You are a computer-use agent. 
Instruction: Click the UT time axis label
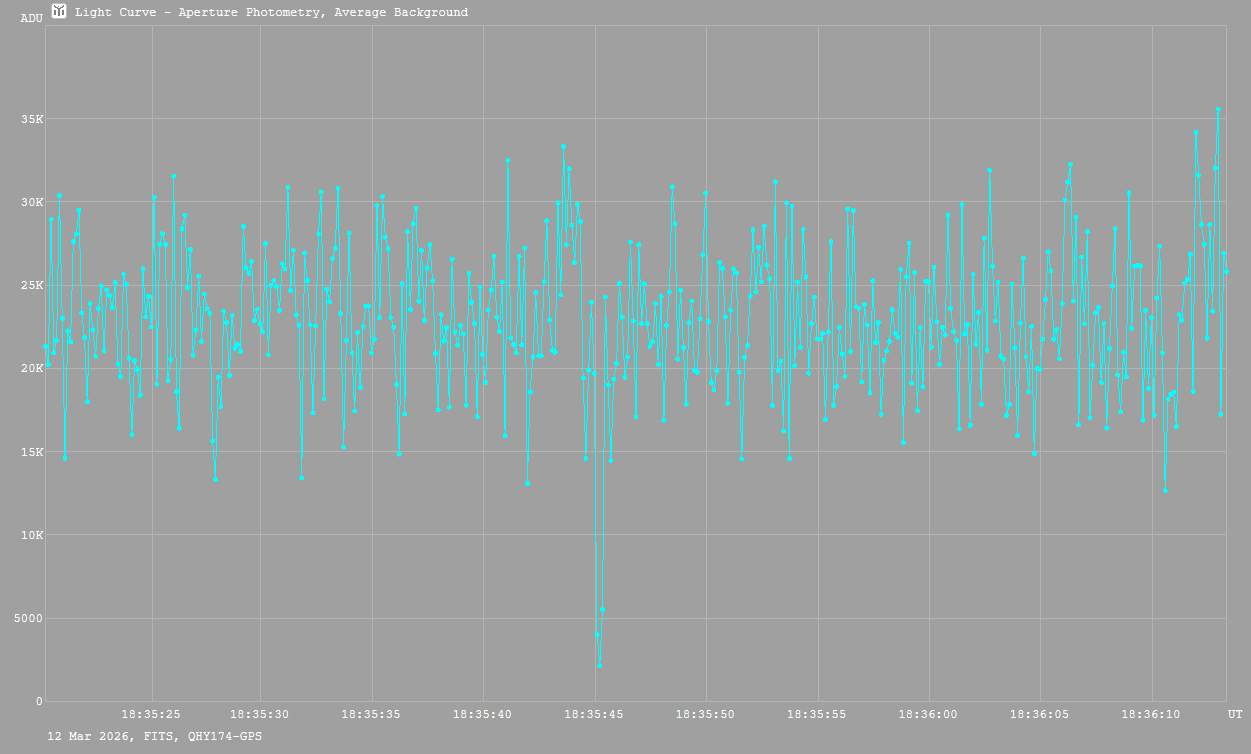coord(1235,714)
